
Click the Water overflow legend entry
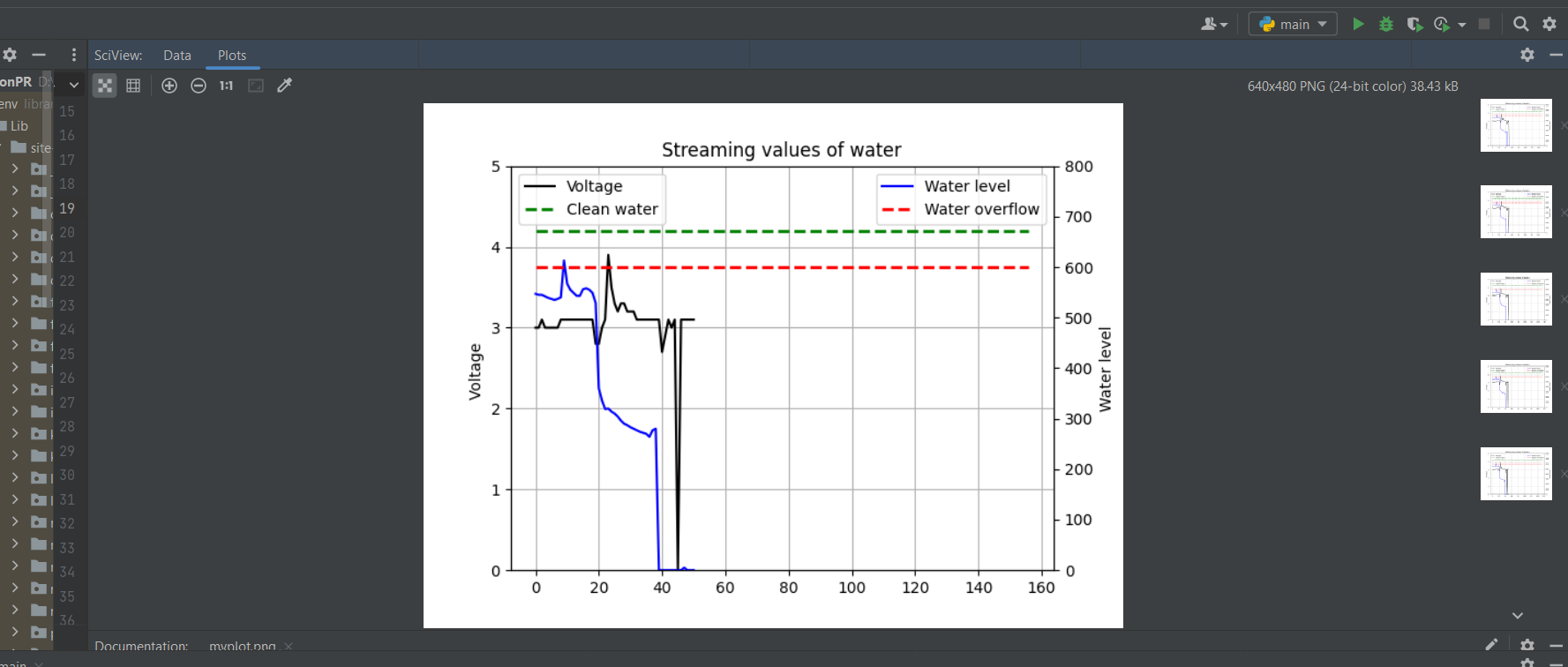point(961,209)
